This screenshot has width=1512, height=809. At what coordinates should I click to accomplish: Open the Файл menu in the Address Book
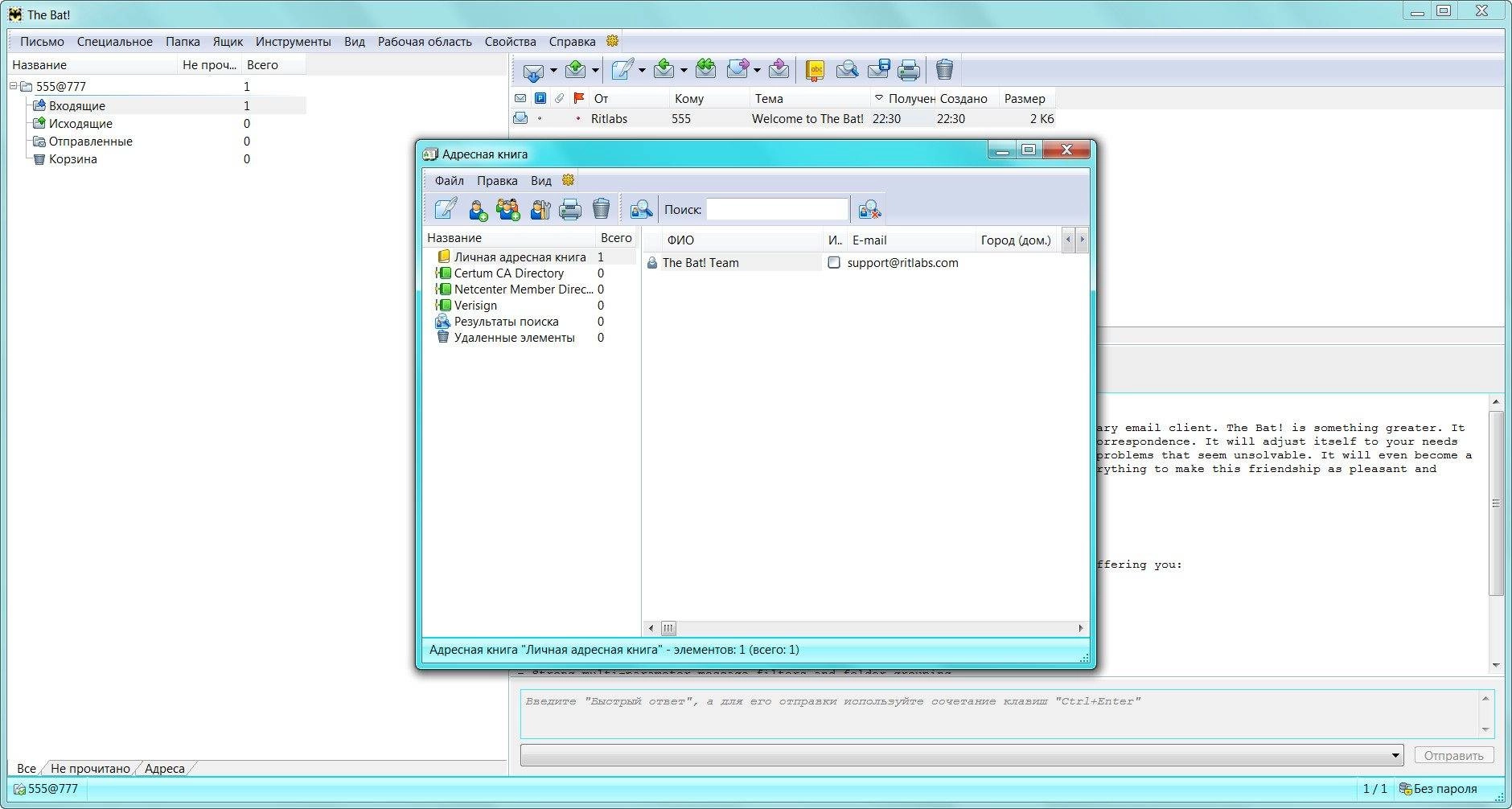tap(450, 181)
